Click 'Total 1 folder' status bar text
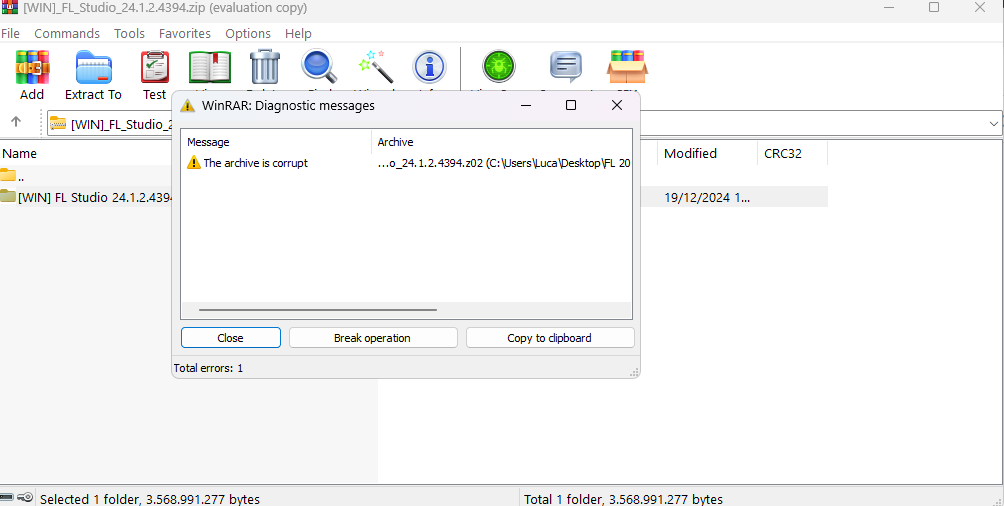Screen dimensions: 1004x506 coord(623,499)
